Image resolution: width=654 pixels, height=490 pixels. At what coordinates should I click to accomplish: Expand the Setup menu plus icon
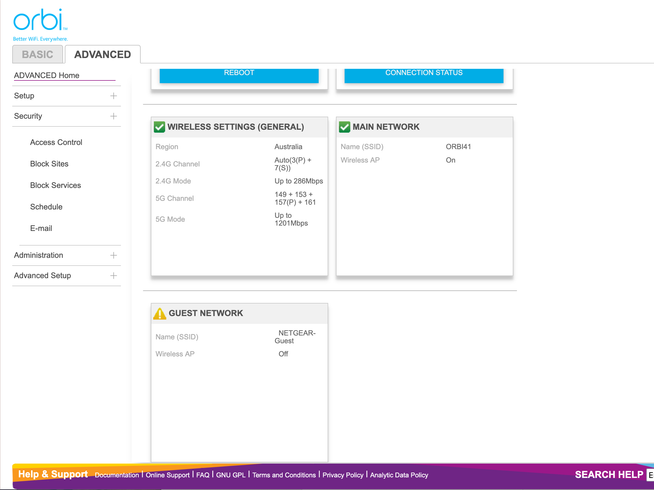[113, 96]
